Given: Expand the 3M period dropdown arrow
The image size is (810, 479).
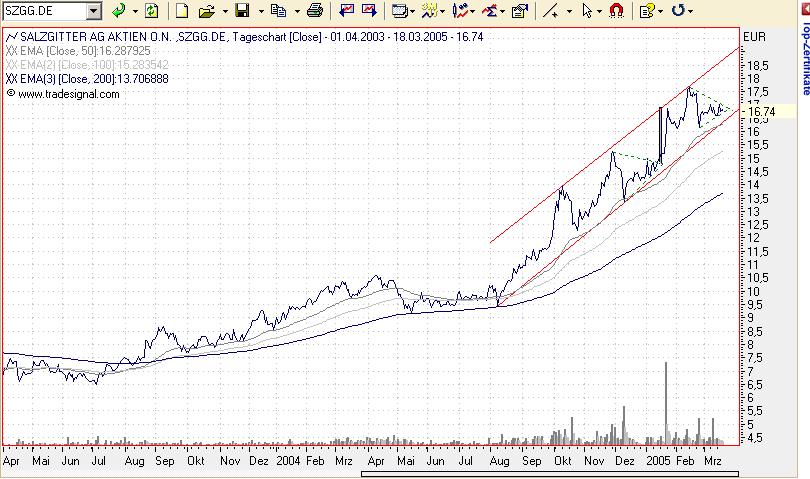Looking at the screenshot, I should (x=442, y=11).
